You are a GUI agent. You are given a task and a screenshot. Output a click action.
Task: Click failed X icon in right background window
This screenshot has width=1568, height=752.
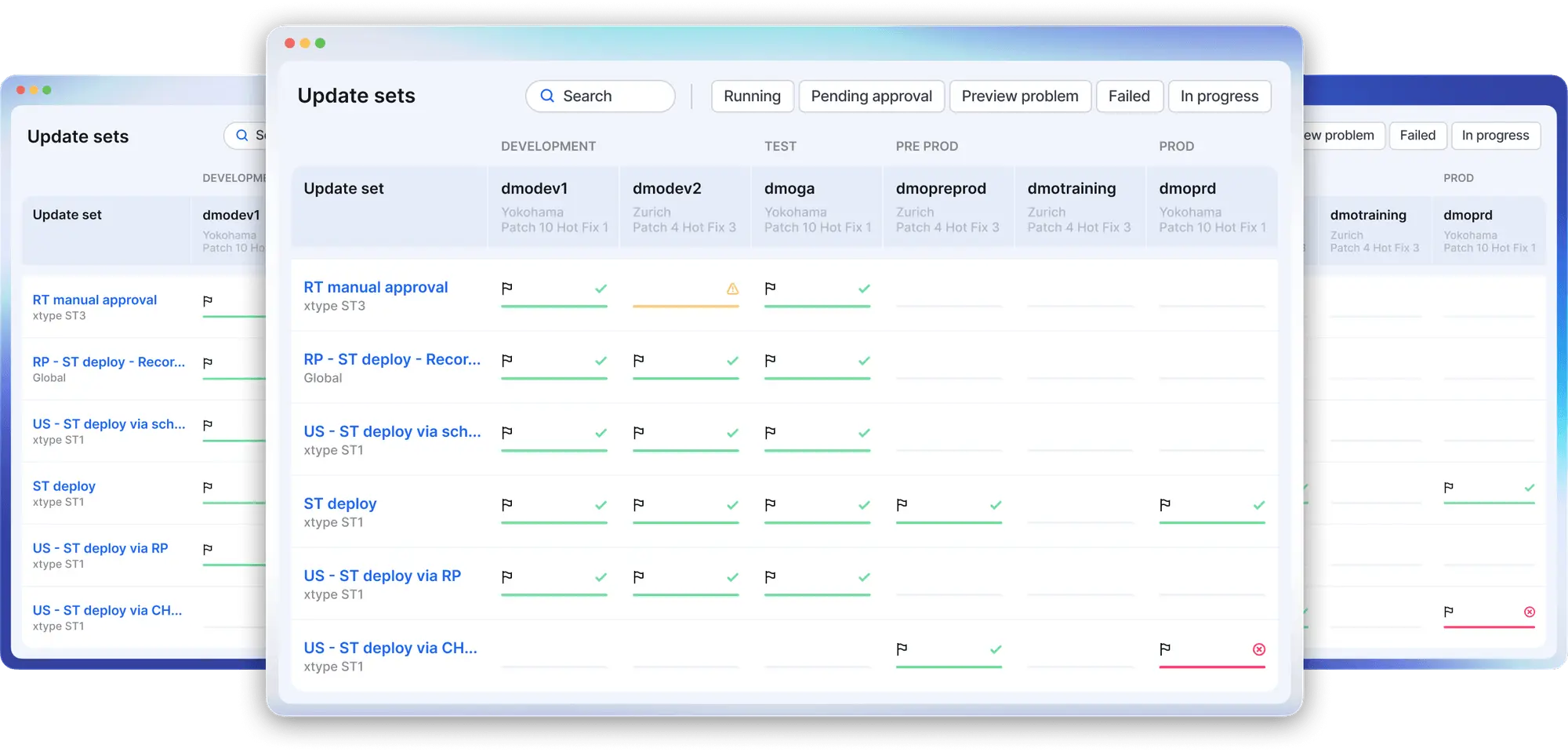tap(1530, 612)
